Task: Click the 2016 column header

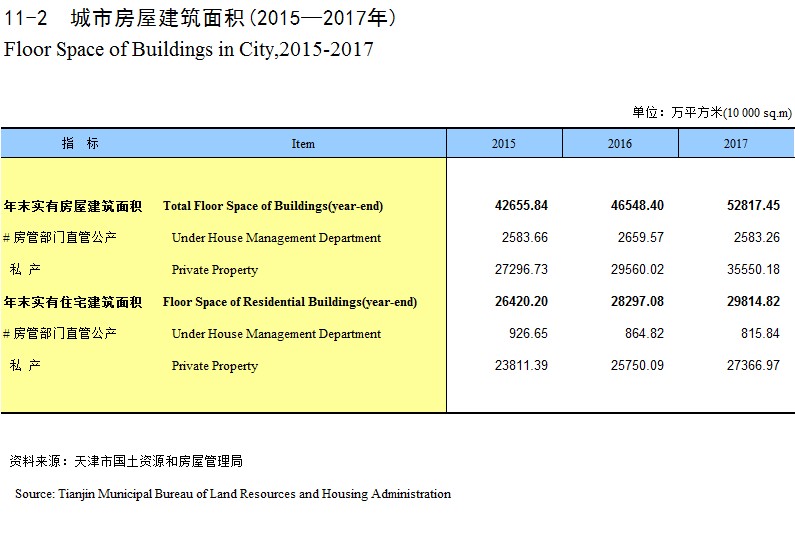Action: tap(620, 143)
